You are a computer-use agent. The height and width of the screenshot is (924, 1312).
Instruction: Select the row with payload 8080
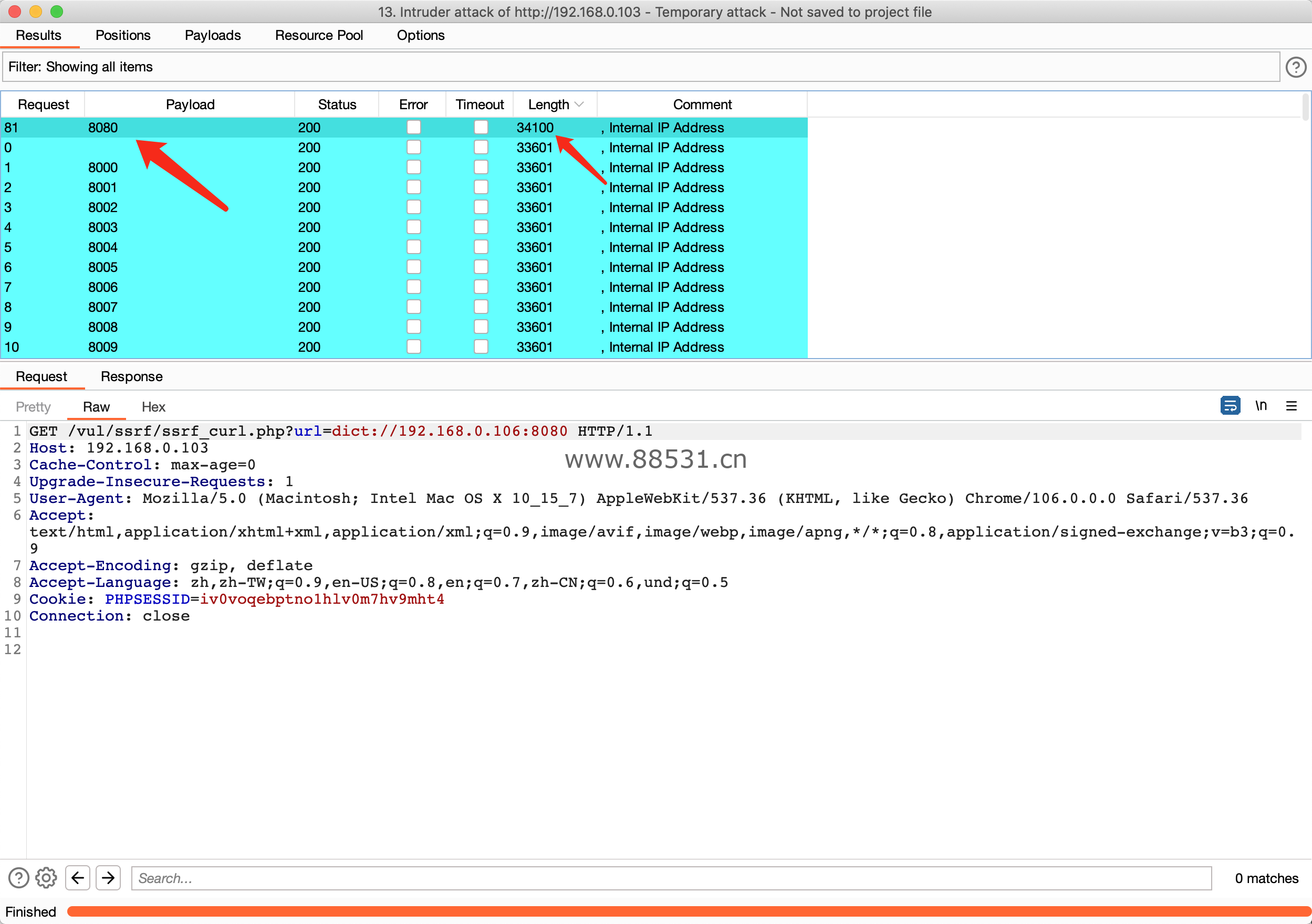click(404, 128)
